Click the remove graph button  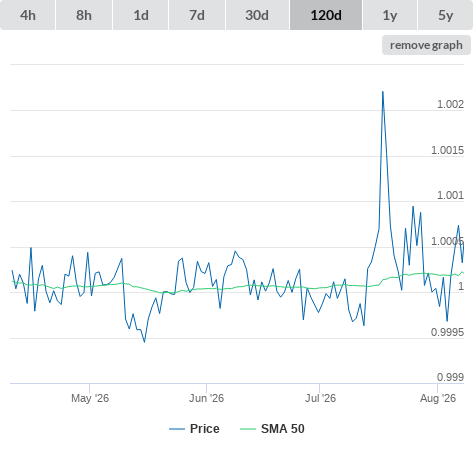tap(426, 45)
